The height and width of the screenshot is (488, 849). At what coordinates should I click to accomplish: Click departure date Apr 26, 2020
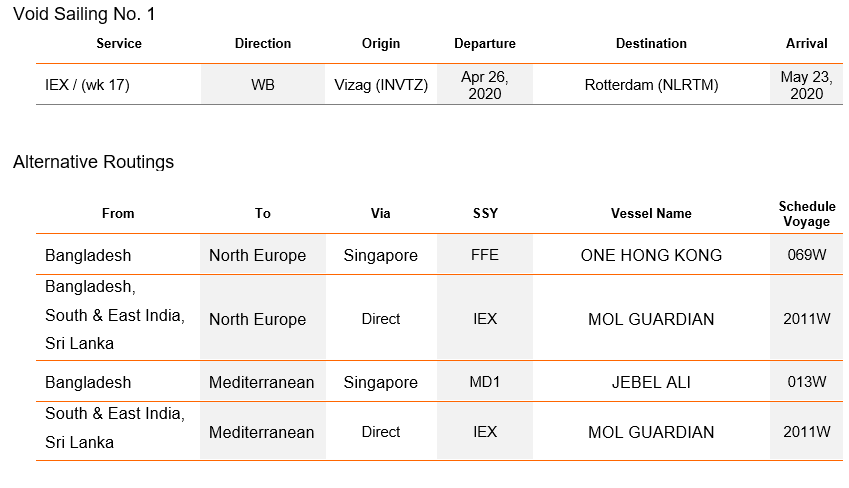(485, 85)
